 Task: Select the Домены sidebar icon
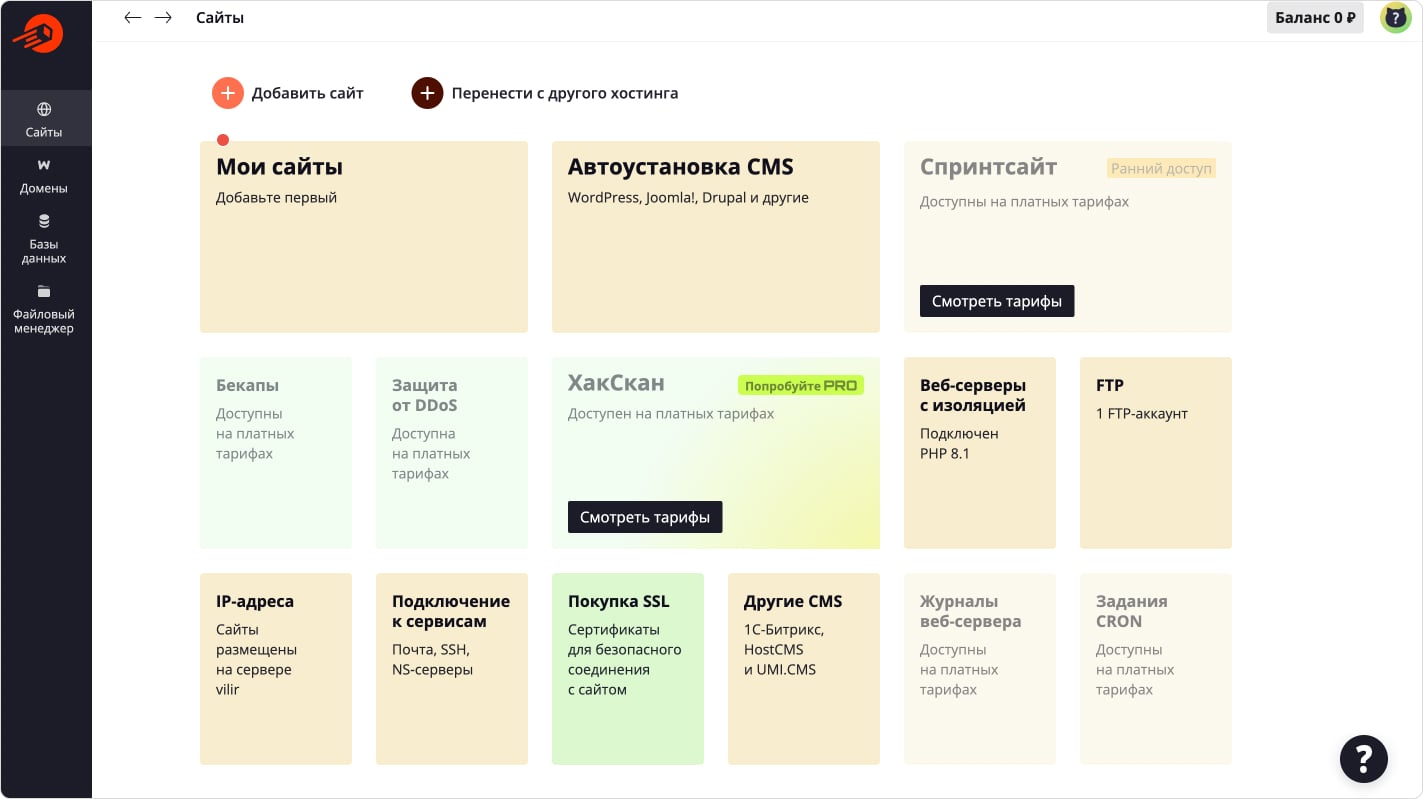coord(44,176)
